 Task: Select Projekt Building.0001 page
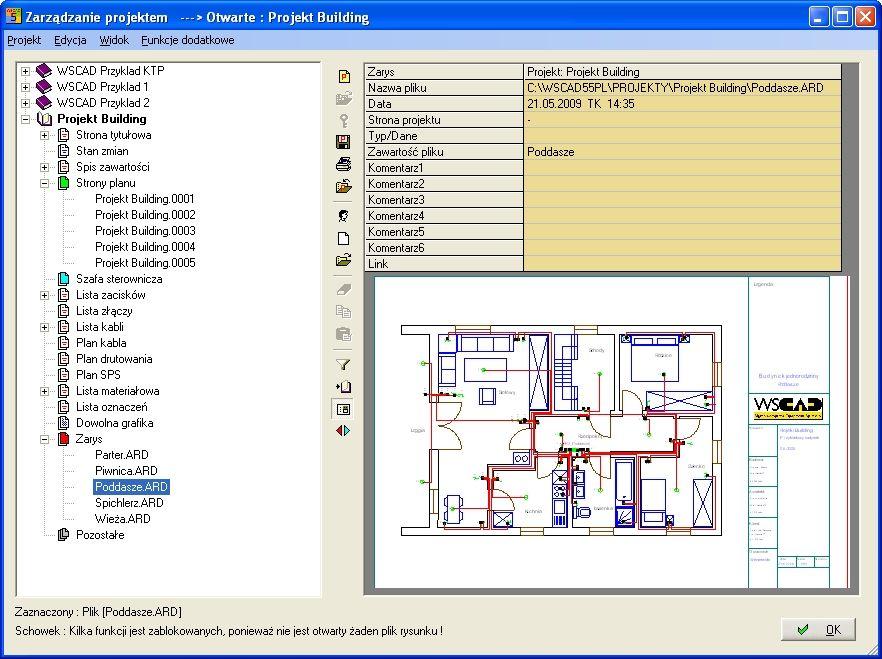pyautogui.click(x=145, y=199)
